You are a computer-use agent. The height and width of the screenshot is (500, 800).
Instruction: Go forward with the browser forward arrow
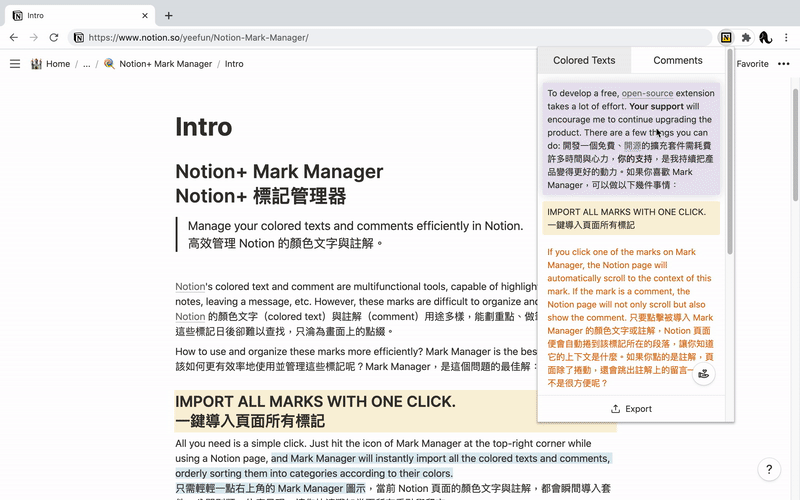(x=34, y=37)
